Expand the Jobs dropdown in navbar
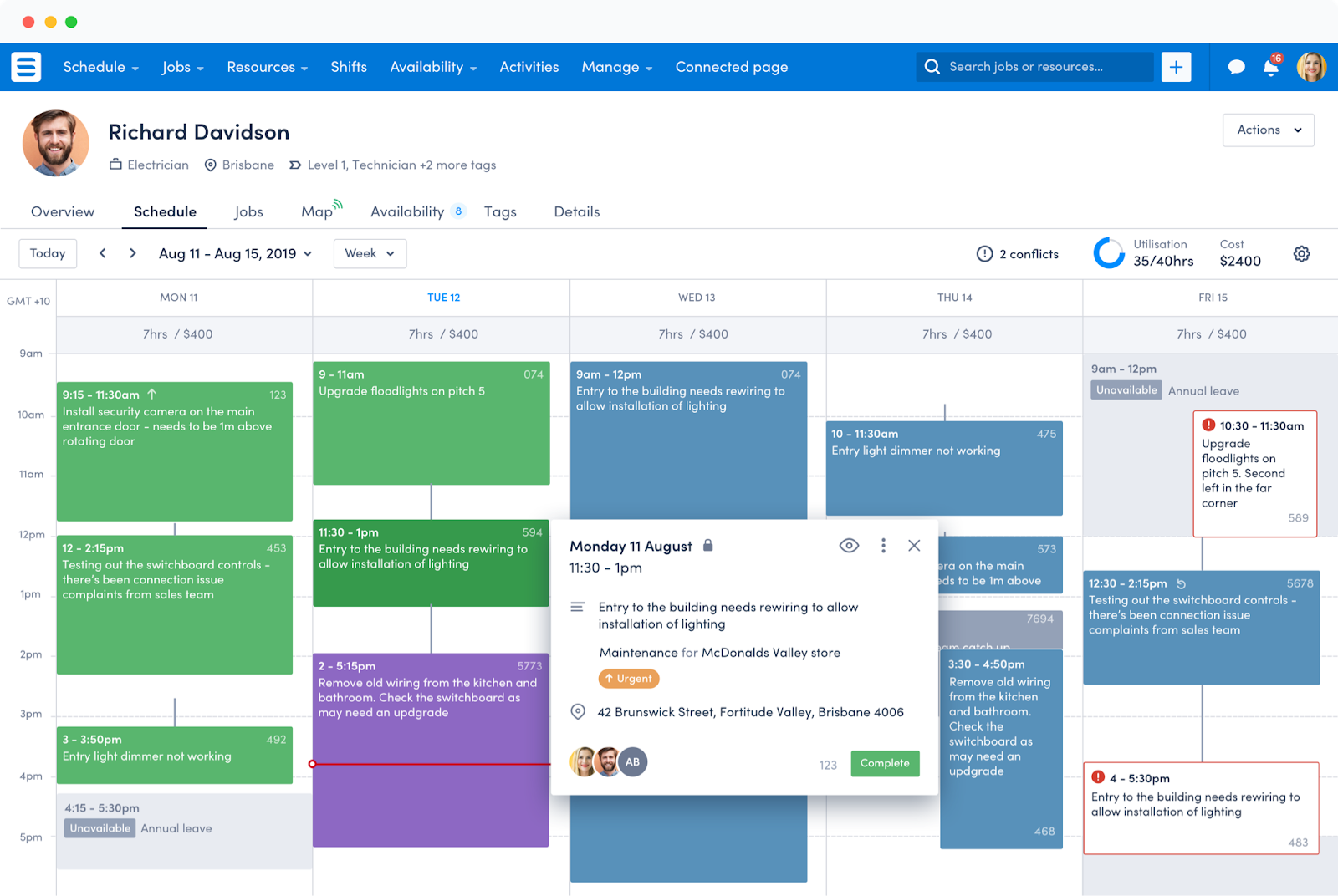Viewport: 1338px width, 896px height. (x=182, y=67)
